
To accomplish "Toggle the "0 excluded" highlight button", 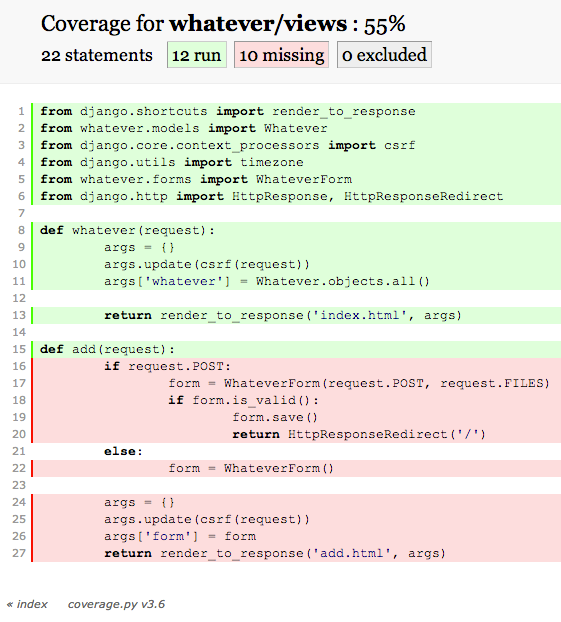I will [x=384, y=55].
